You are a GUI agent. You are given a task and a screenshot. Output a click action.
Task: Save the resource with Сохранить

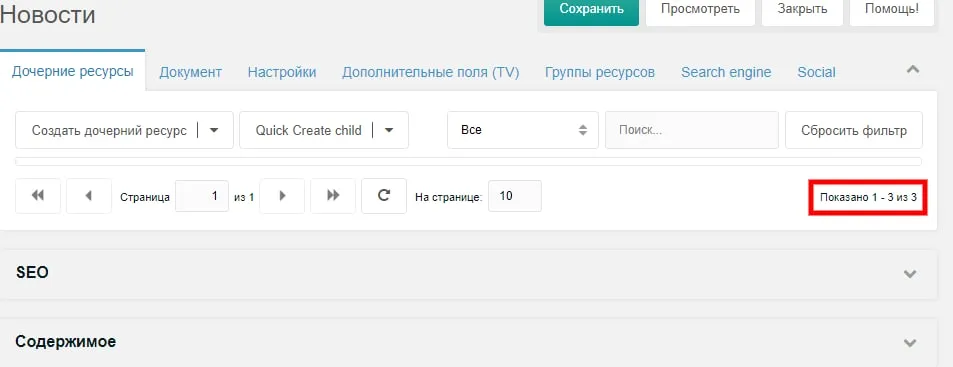click(591, 9)
